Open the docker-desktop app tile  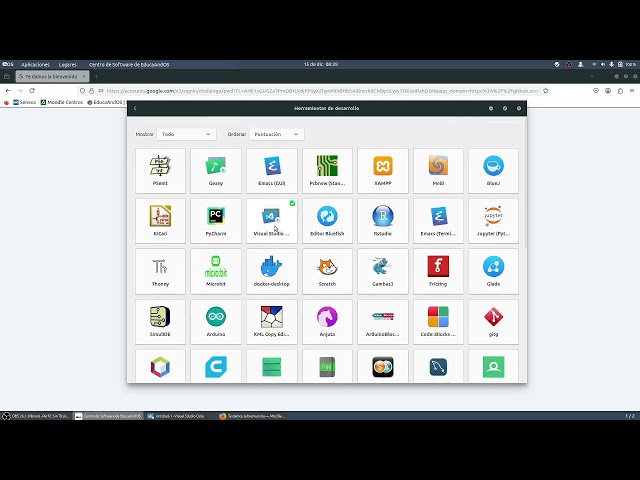click(x=272, y=271)
